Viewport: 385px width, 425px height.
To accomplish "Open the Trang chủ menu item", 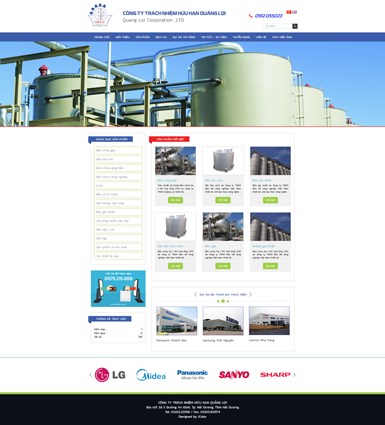I will coord(102,37).
